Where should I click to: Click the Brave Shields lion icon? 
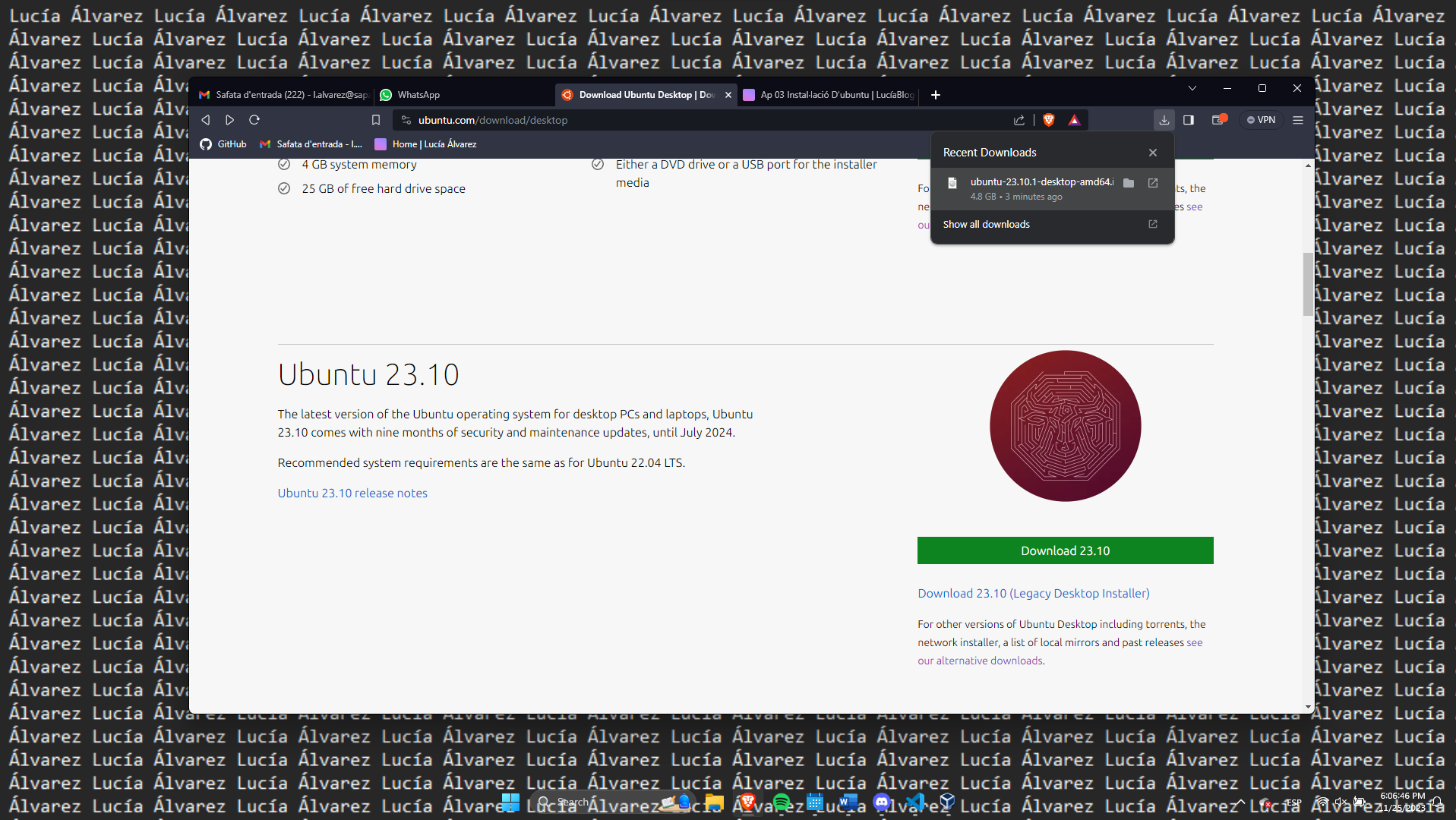tap(1049, 120)
